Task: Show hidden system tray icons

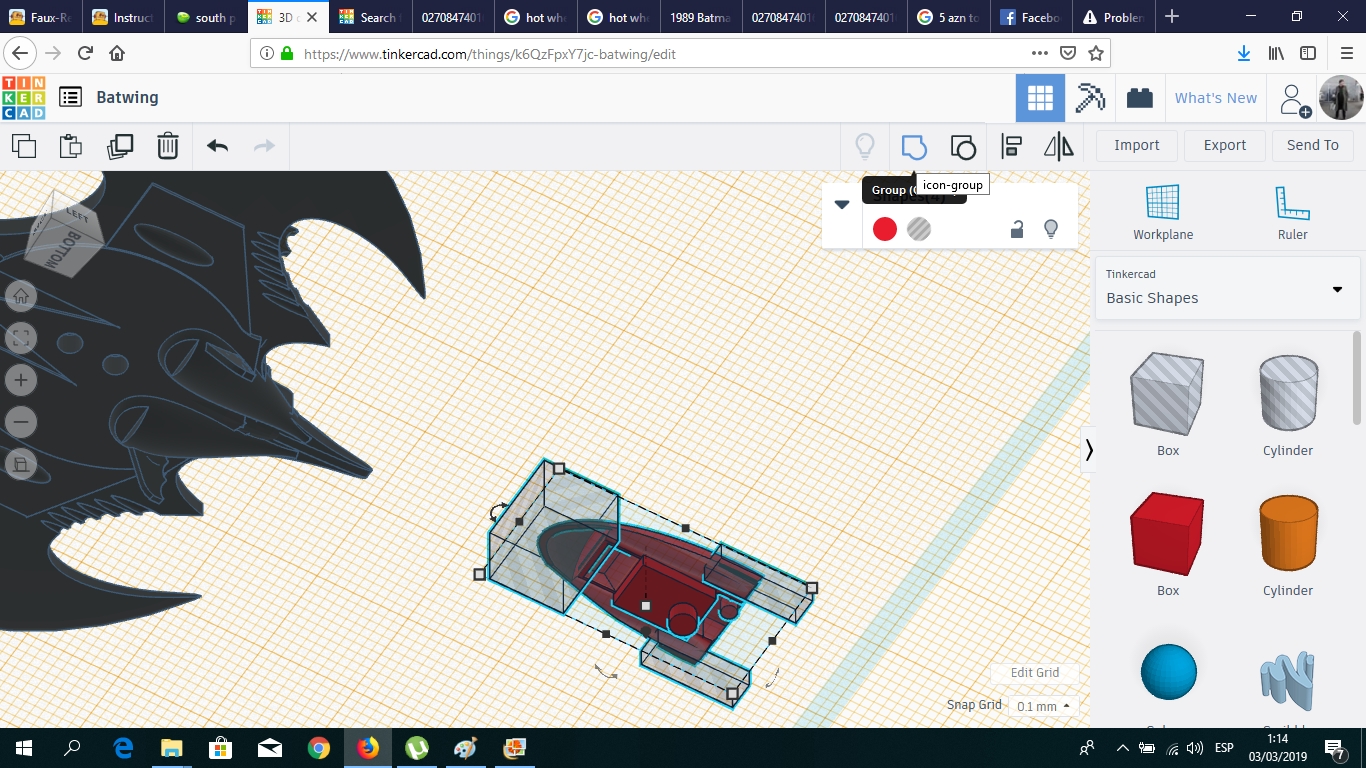Action: [x=1121, y=748]
